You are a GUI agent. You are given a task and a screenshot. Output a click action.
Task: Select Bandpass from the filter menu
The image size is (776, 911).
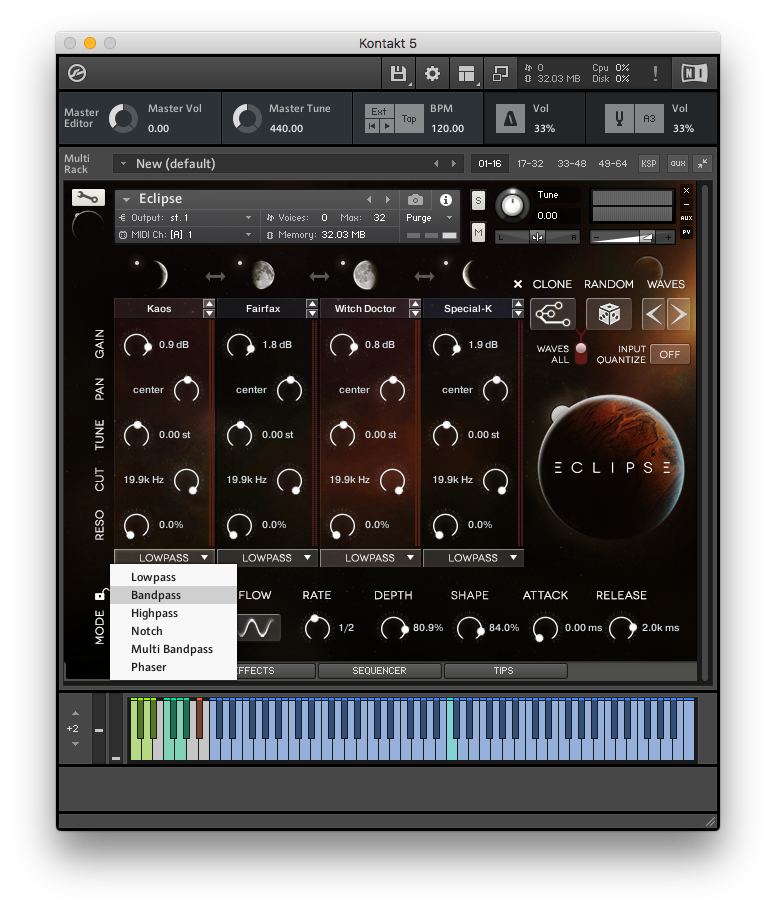(173, 595)
